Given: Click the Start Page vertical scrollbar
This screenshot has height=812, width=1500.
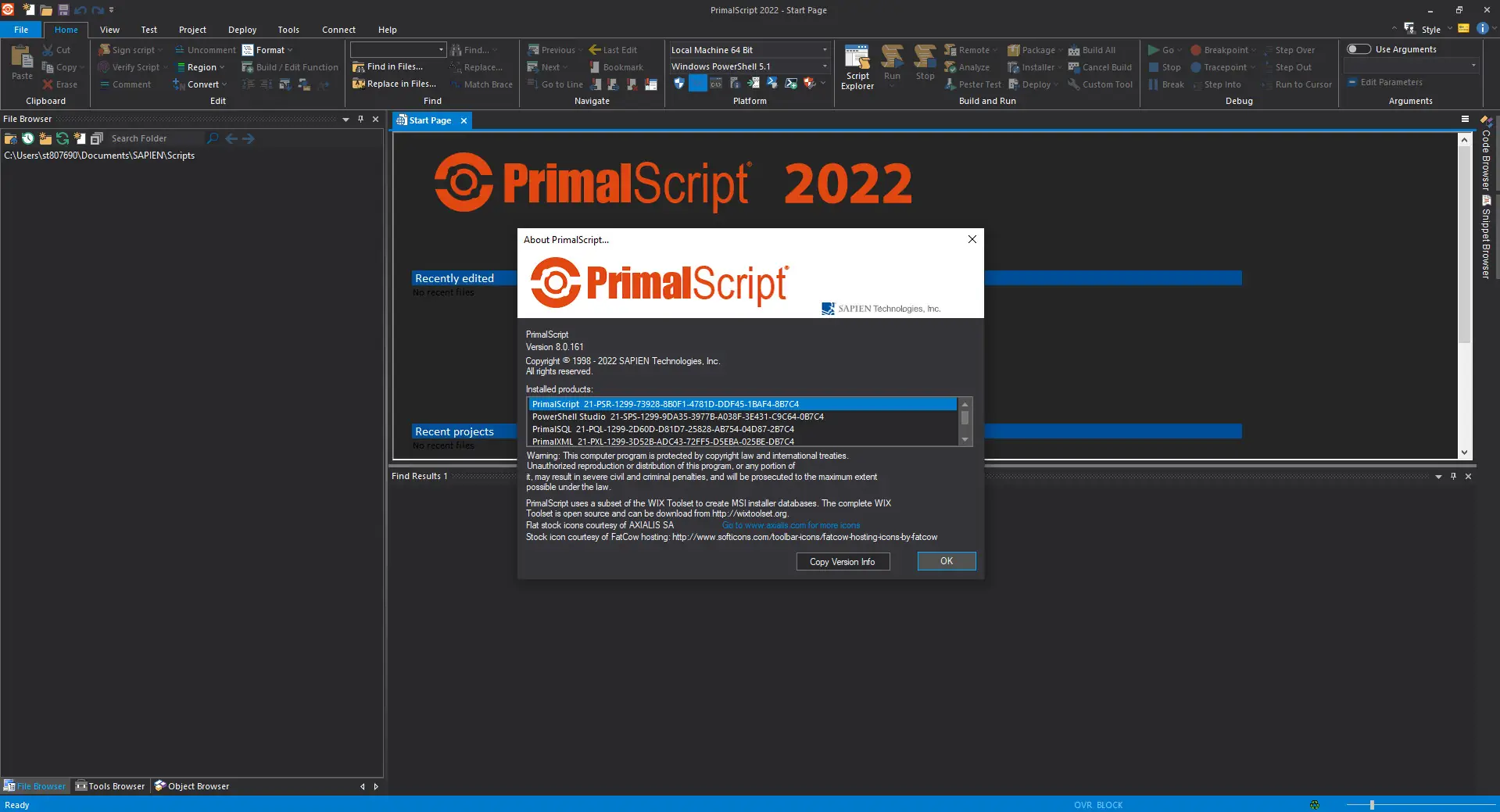Looking at the screenshot, I should click(1465, 296).
